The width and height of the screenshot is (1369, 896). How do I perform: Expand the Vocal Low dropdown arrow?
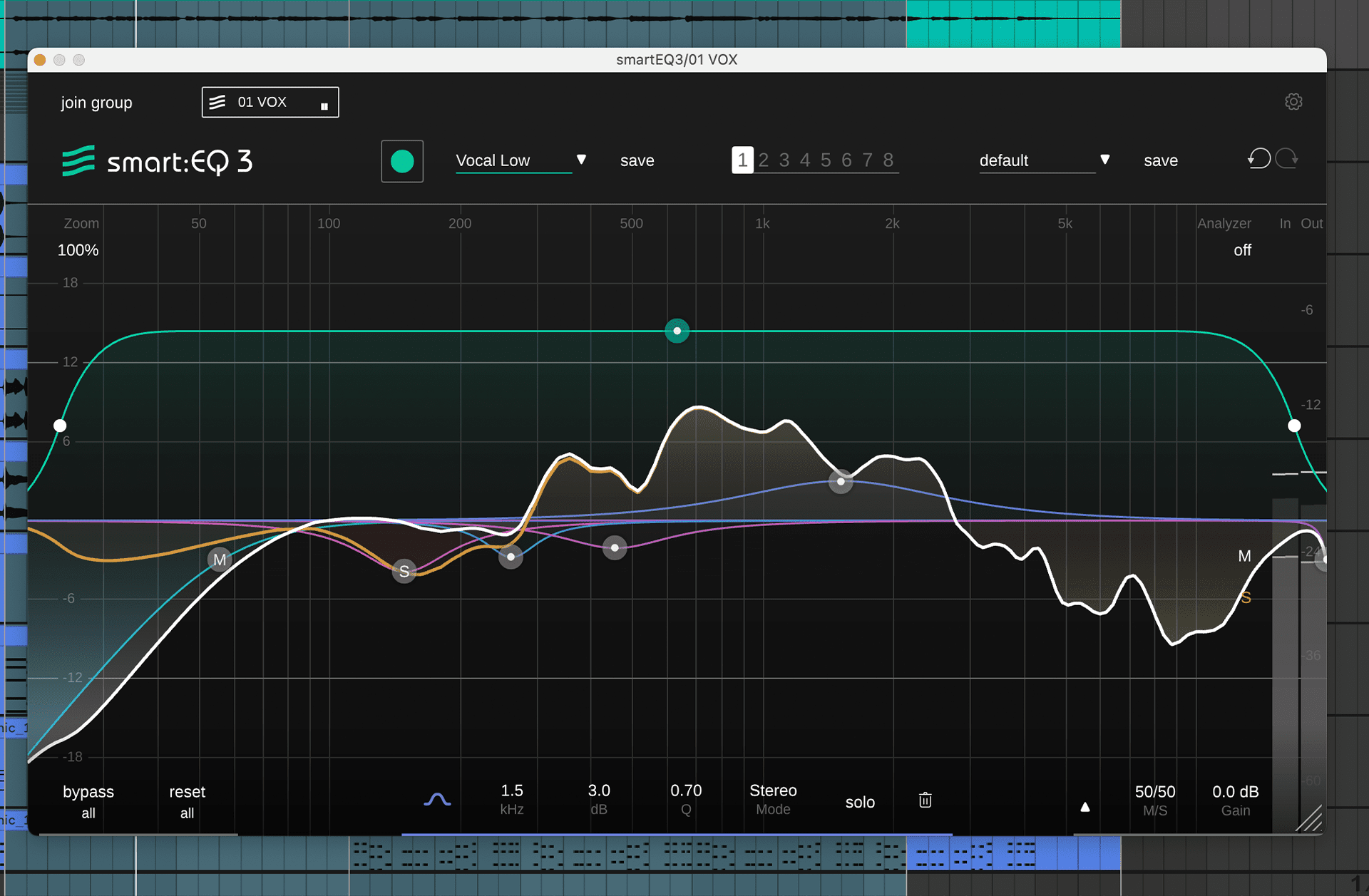[582, 160]
